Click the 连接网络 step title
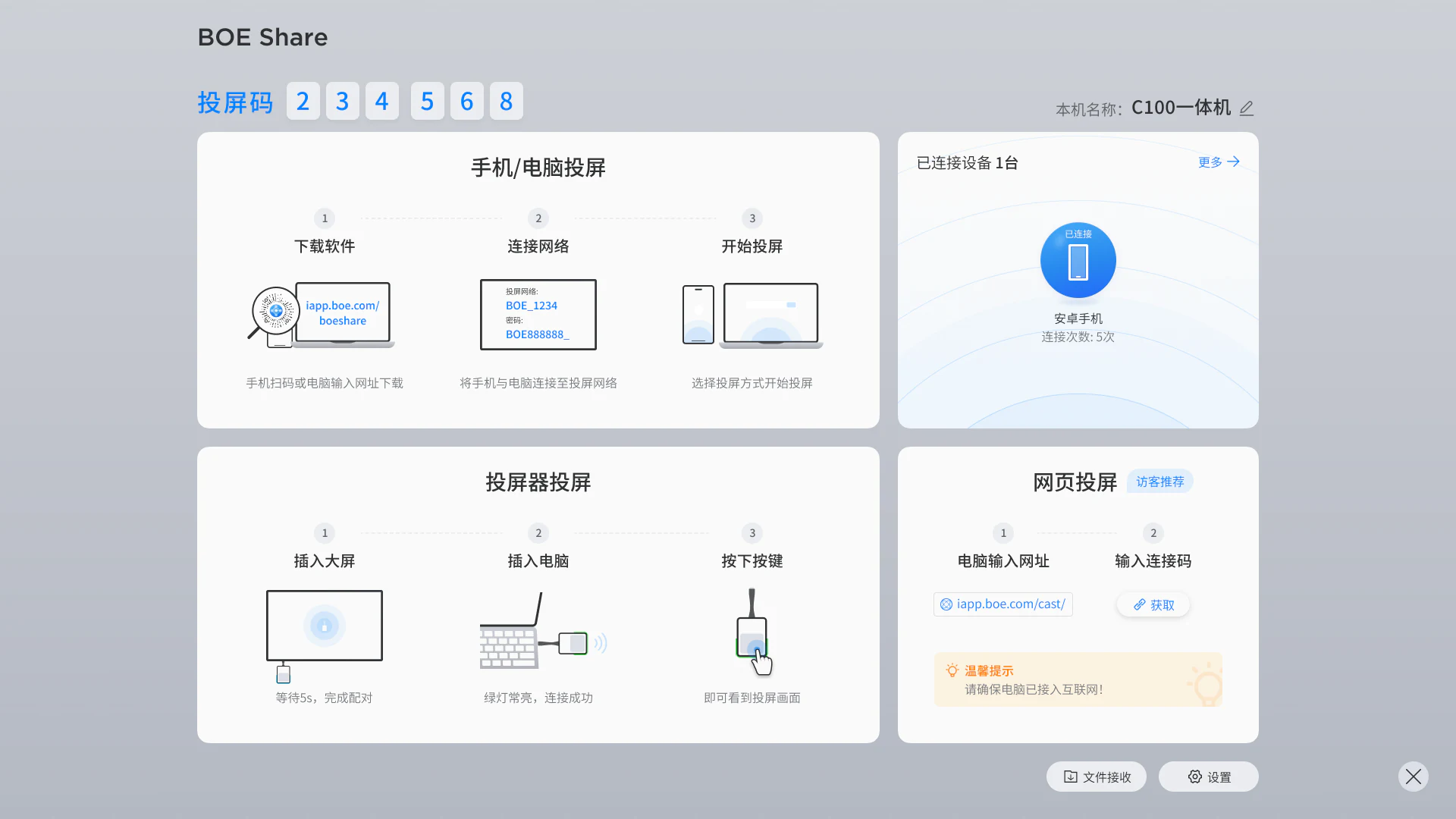 [538, 246]
